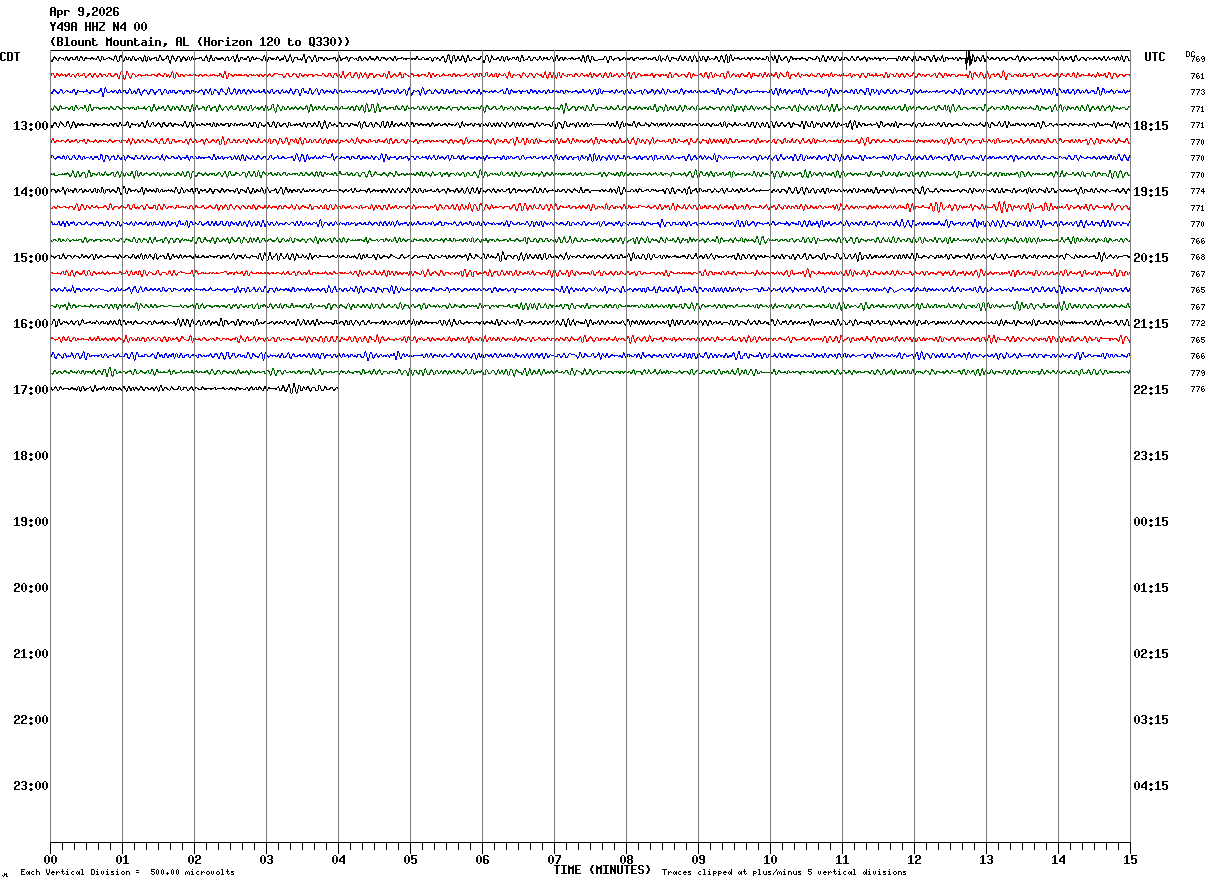Click the 'TIME (MINUTES)' axis title
This screenshot has height=886, width=1210.
click(x=602, y=870)
